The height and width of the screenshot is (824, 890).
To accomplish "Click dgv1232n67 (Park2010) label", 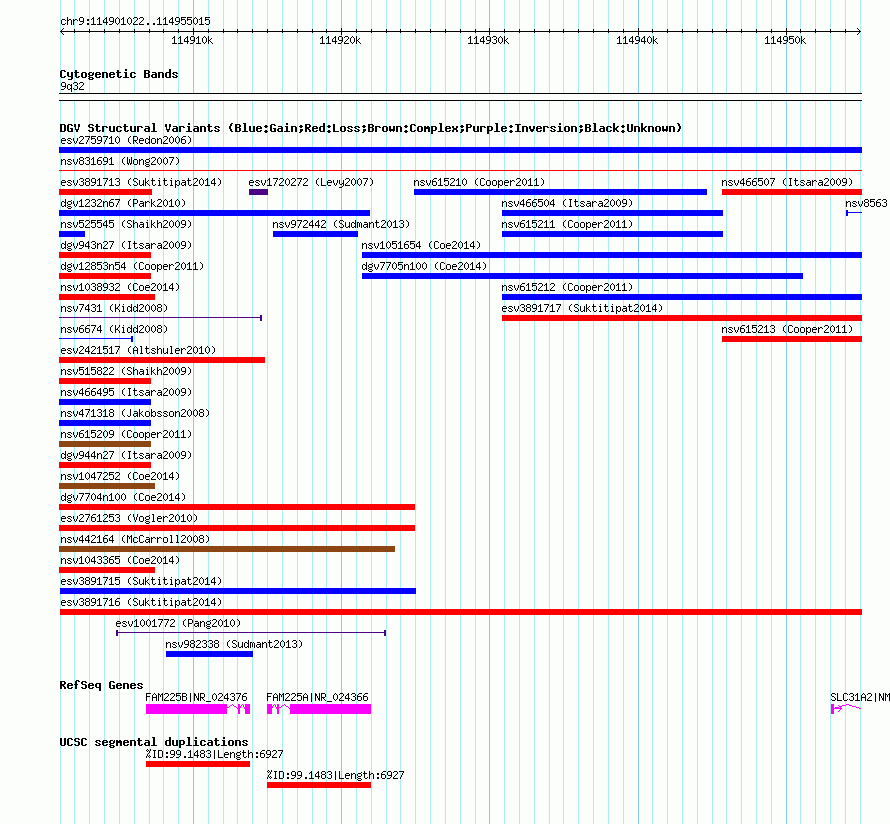I will (123, 203).
